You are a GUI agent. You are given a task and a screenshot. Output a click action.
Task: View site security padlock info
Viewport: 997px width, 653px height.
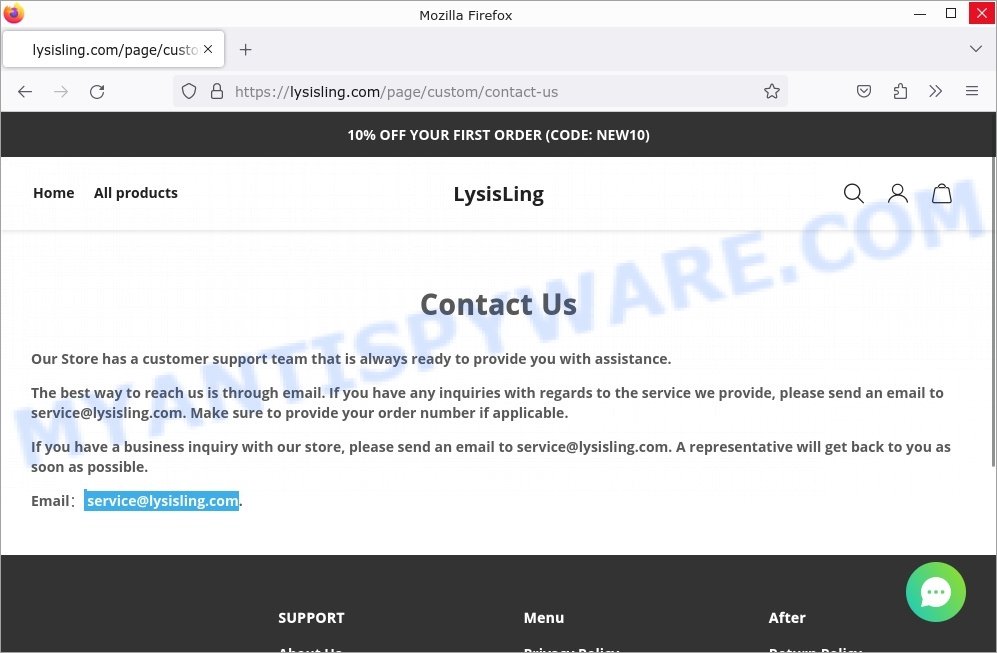pyautogui.click(x=217, y=92)
